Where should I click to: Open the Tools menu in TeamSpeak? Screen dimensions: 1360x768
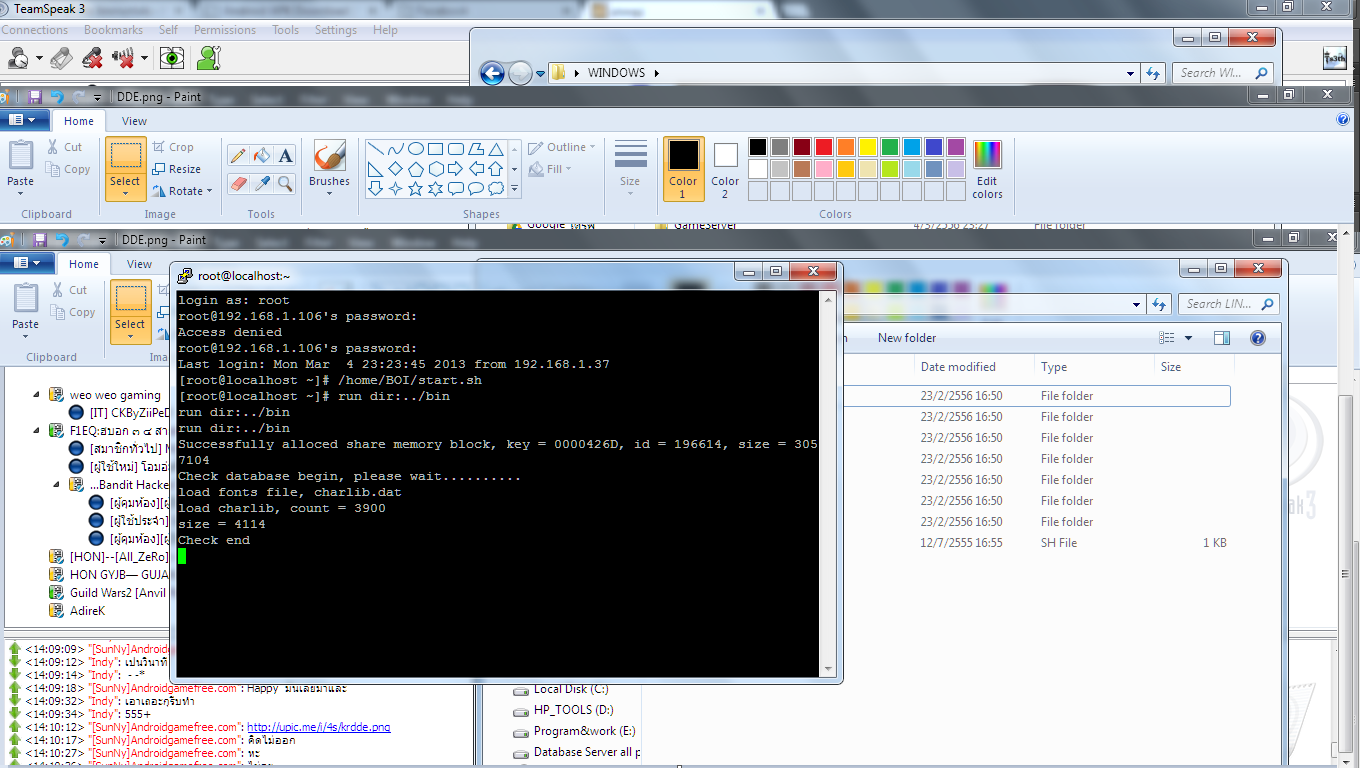286,30
